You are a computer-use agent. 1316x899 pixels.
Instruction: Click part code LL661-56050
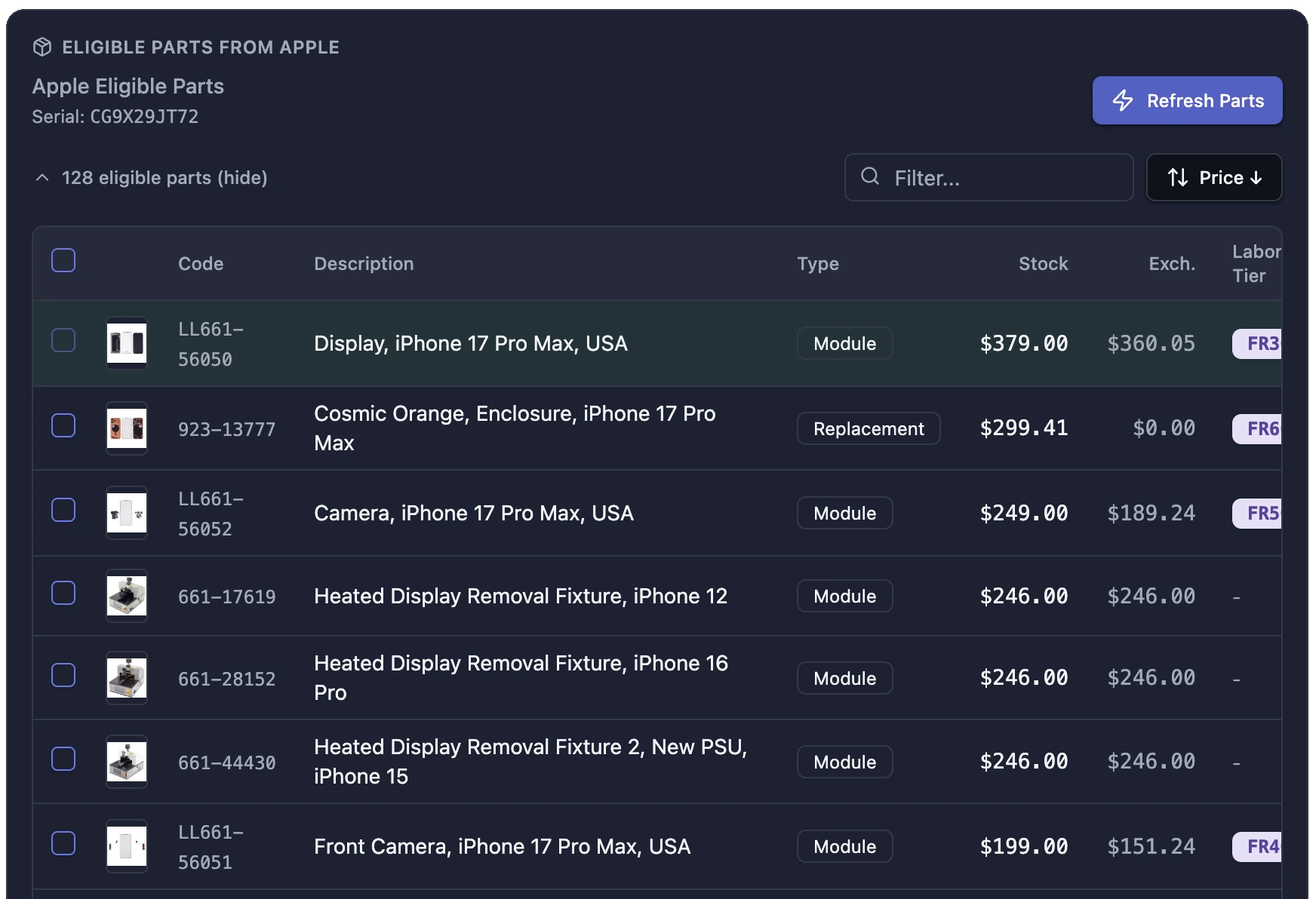point(211,344)
